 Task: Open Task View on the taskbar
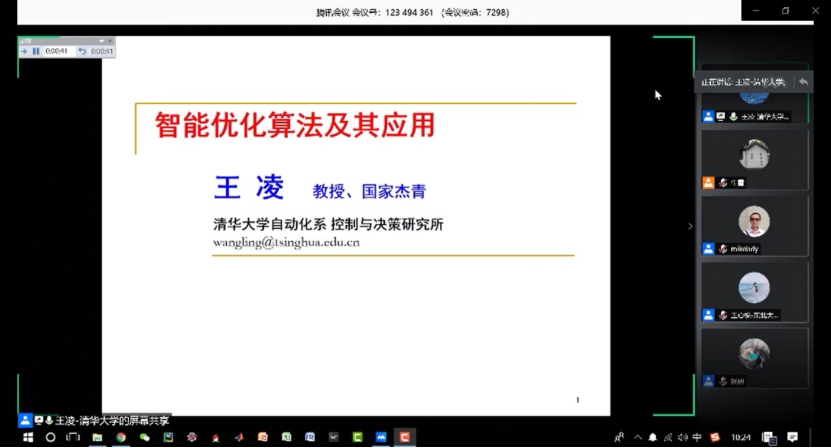pyautogui.click(x=73, y=437)
